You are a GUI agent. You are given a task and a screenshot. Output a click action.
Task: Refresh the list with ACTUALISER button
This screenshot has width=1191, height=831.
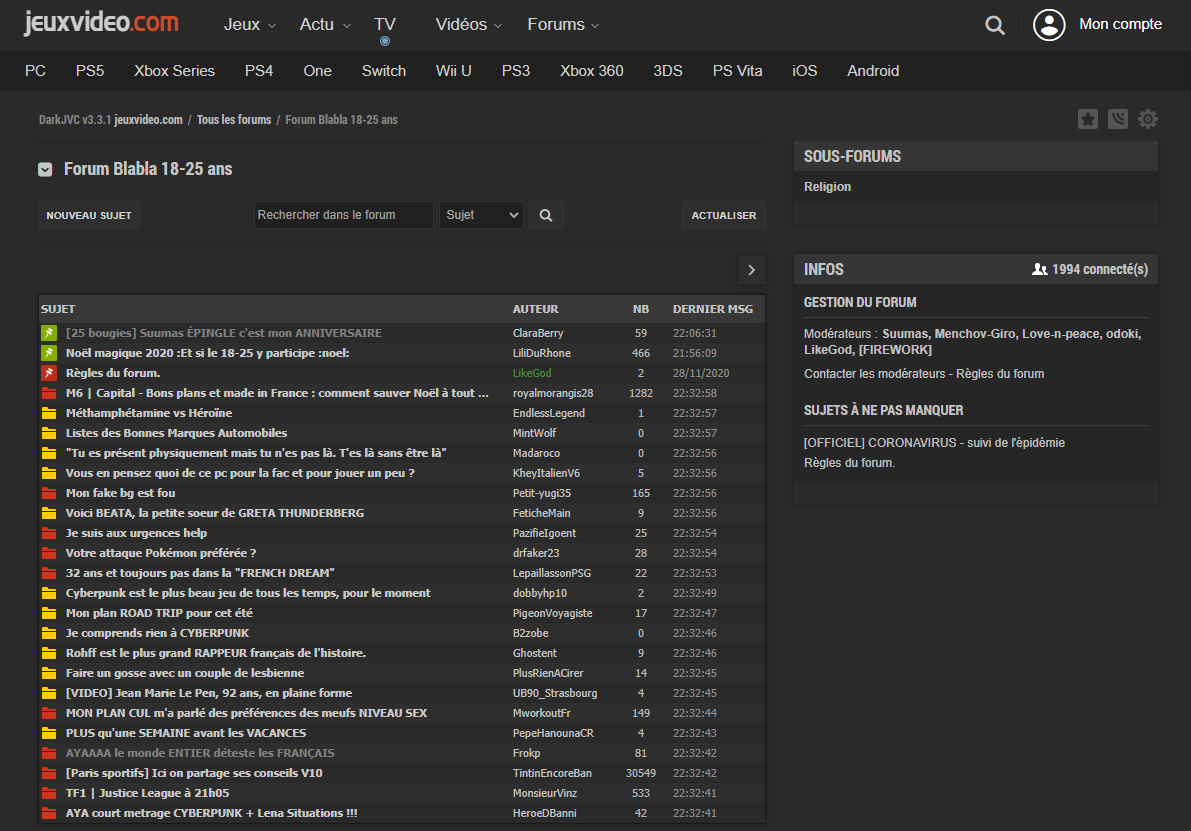(724, 215)
